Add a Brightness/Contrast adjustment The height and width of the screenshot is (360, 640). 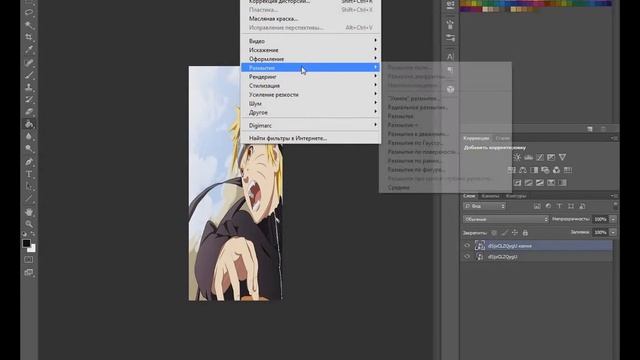(517, 157)
